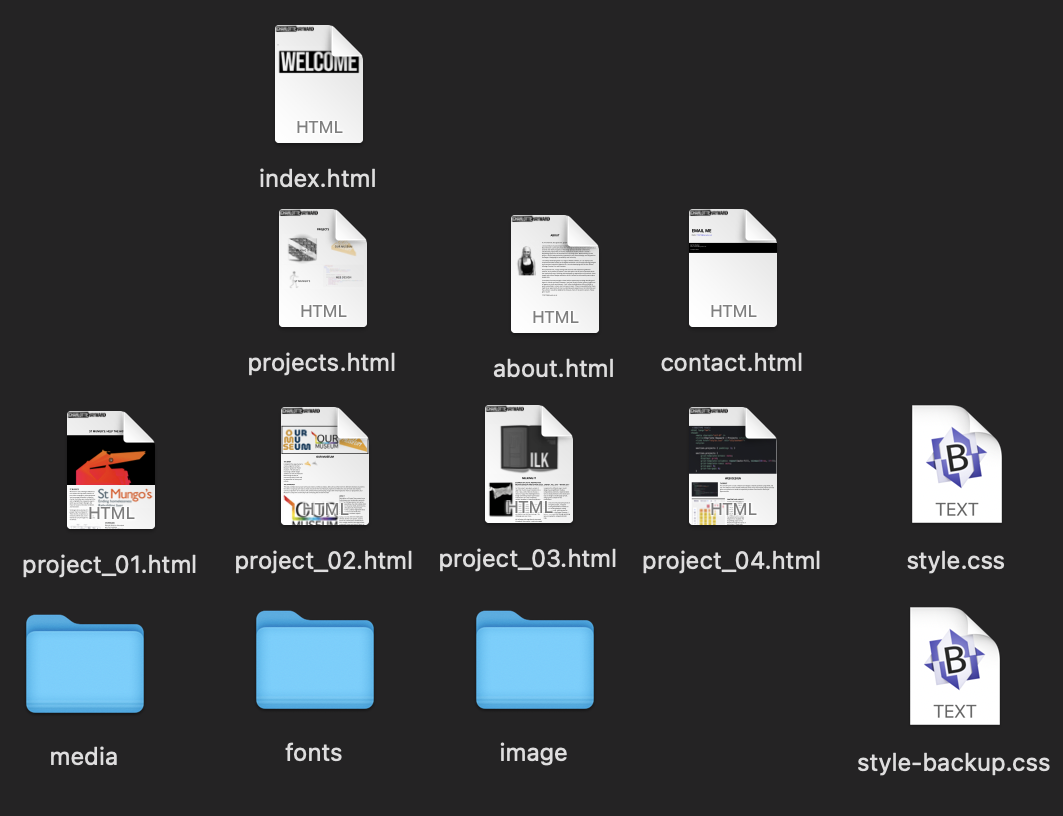
Task: Select the project_03.html file icon
Action: click(x=529, y=464)
